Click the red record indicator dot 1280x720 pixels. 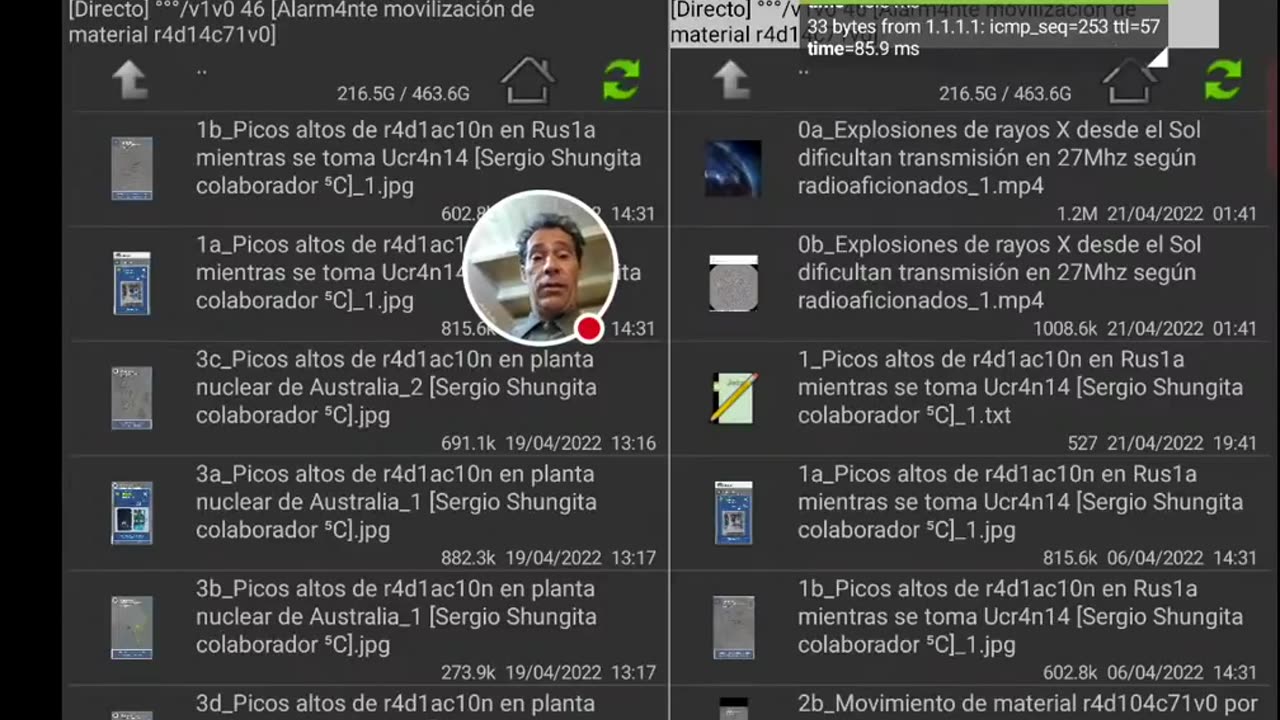click(589, 328)
